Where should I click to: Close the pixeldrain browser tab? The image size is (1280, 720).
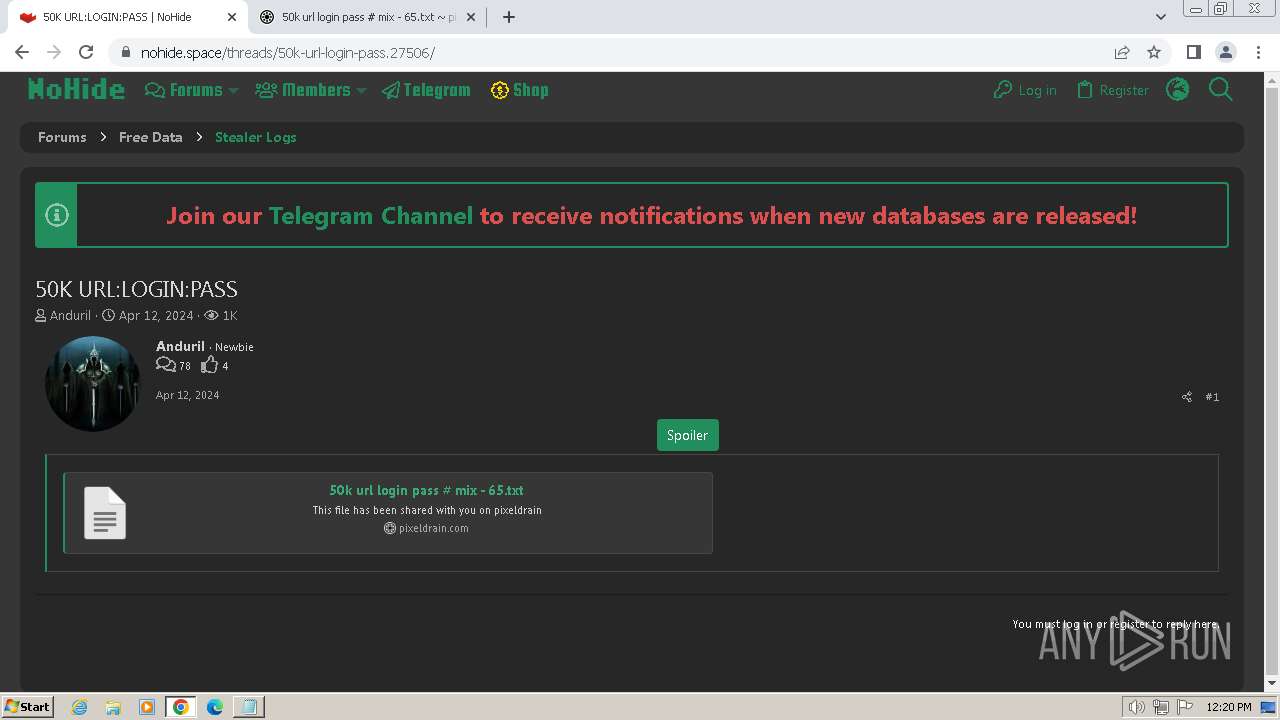470,17
